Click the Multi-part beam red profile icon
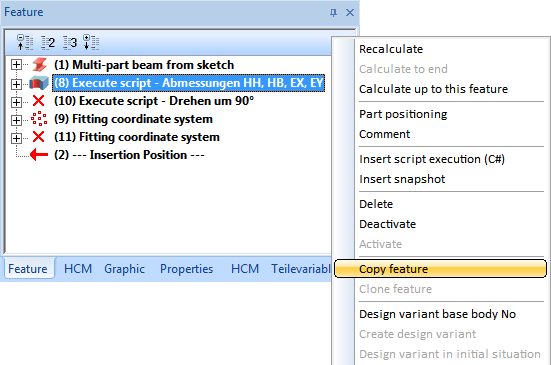The width and height of the screenshot is (551, 365). click(39, 65)
